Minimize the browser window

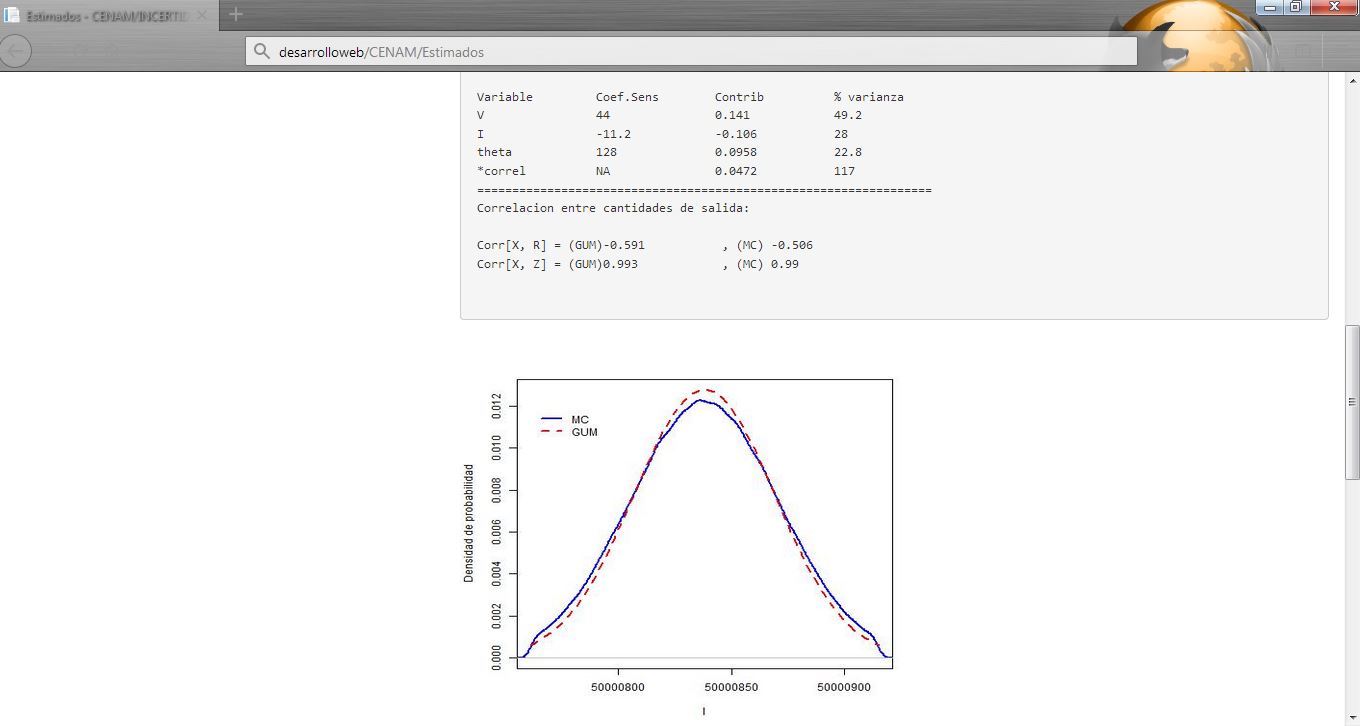pyautogui.click(x=1270, y=7)
